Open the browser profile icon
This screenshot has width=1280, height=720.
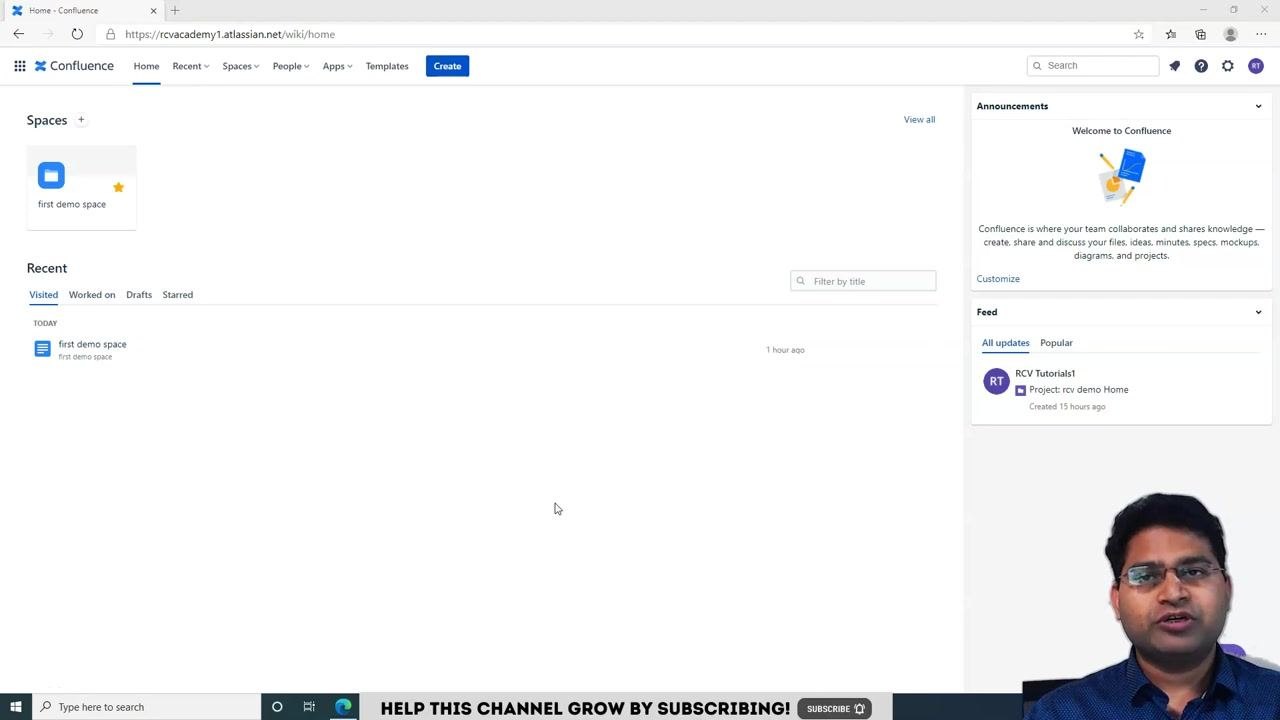point(1231,34)
